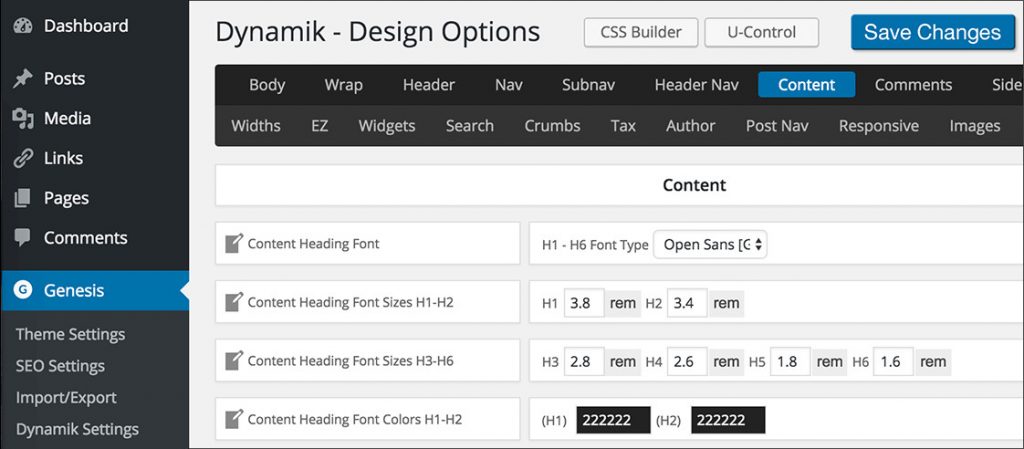Open the H1 - H6 Font Type dropdown
Viewport: 1024px width, 449px height.
pyautogui.click(x=710, y=244)
